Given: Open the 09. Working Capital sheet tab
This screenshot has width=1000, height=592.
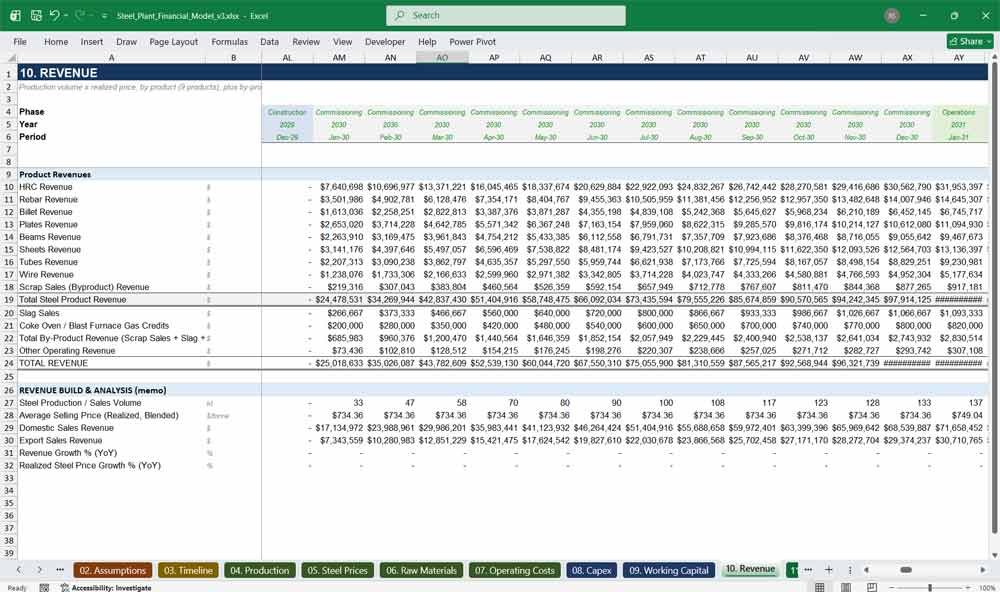Looking at the screenshot, I should click(669, 570).
